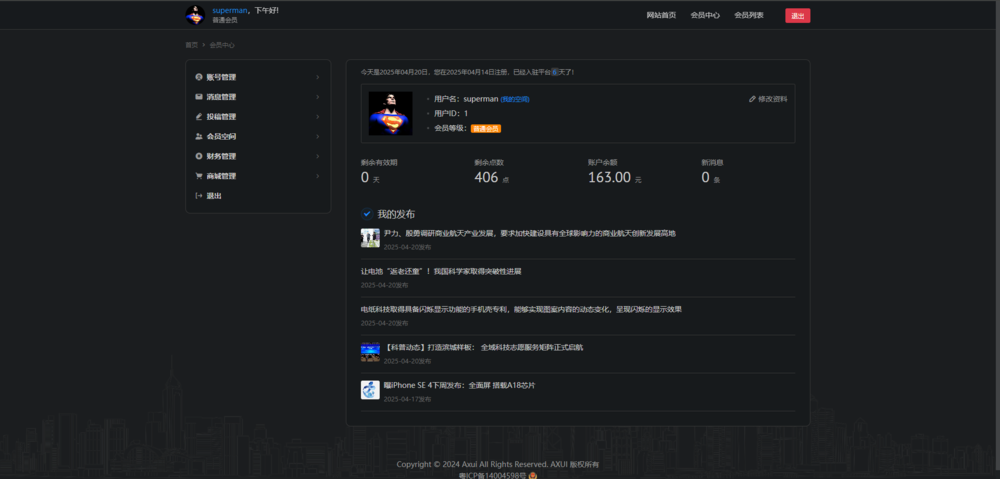
Task: Expand the 商城管理 chevron arrow
Action: pyautogui.click(x=317, y=176)
